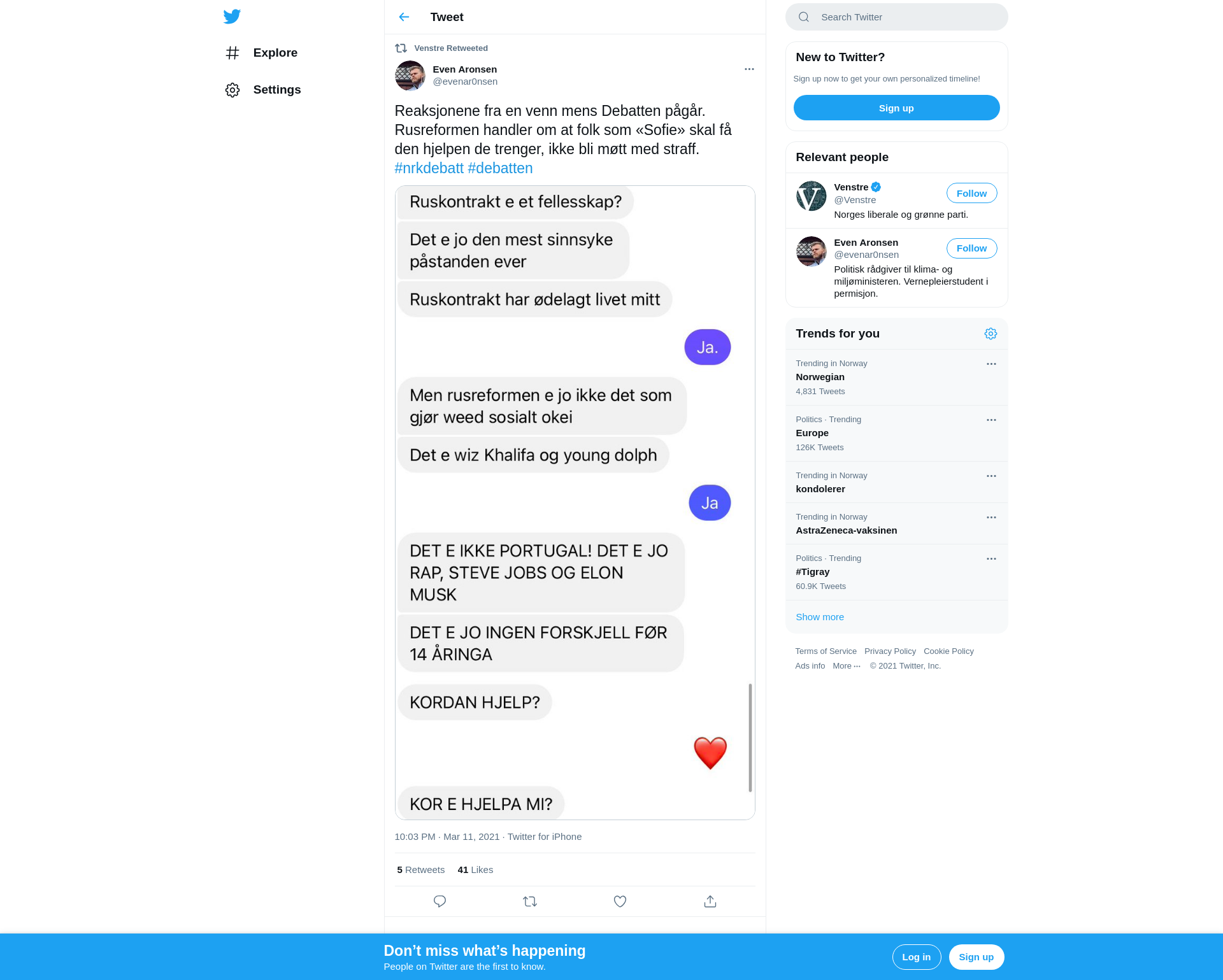Open more options for the Norwegian trend

click(991, 364)
